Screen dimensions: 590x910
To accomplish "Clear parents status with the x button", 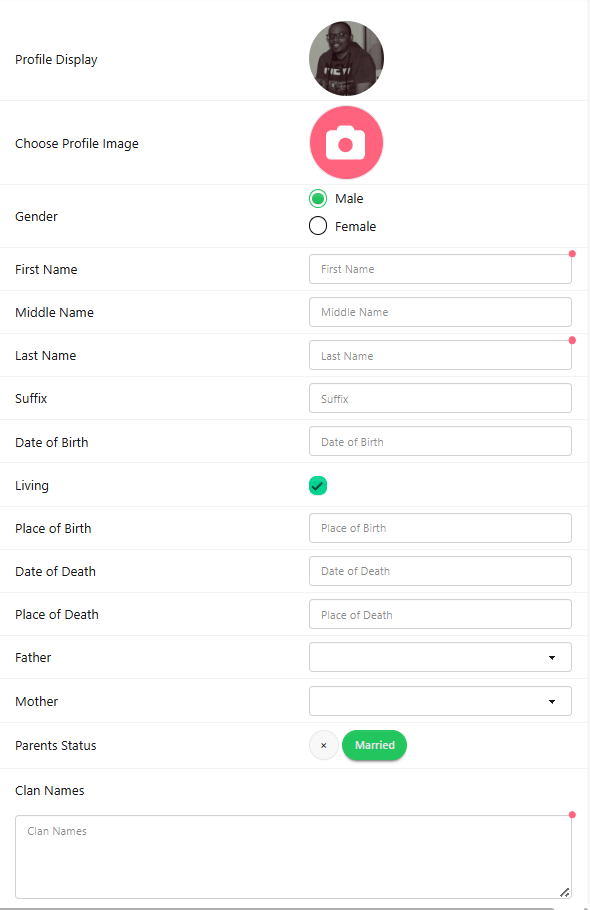I will tap(324, 745).
